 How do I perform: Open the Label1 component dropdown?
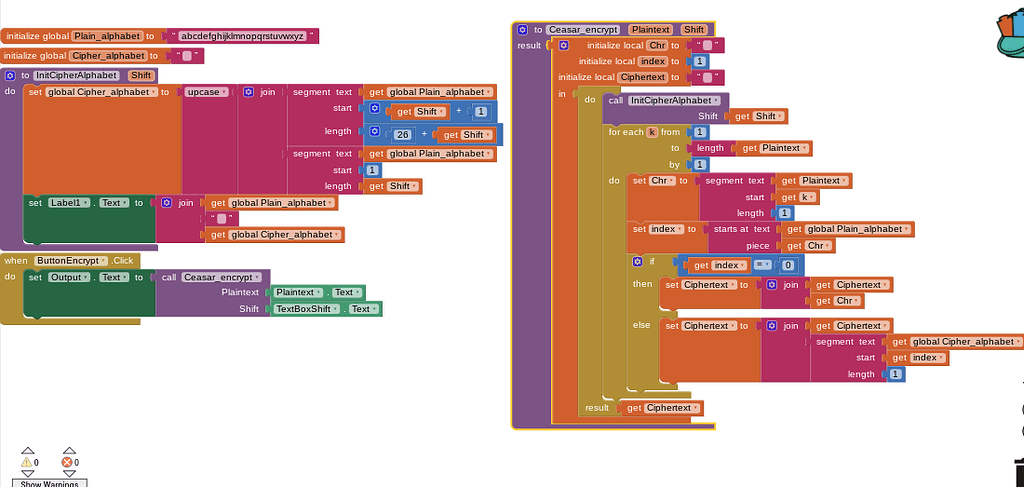86,203
